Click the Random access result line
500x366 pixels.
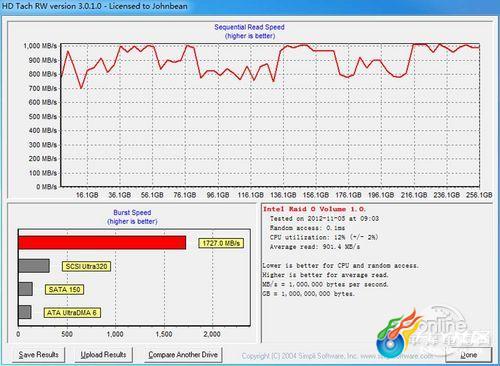pos(307,228)
